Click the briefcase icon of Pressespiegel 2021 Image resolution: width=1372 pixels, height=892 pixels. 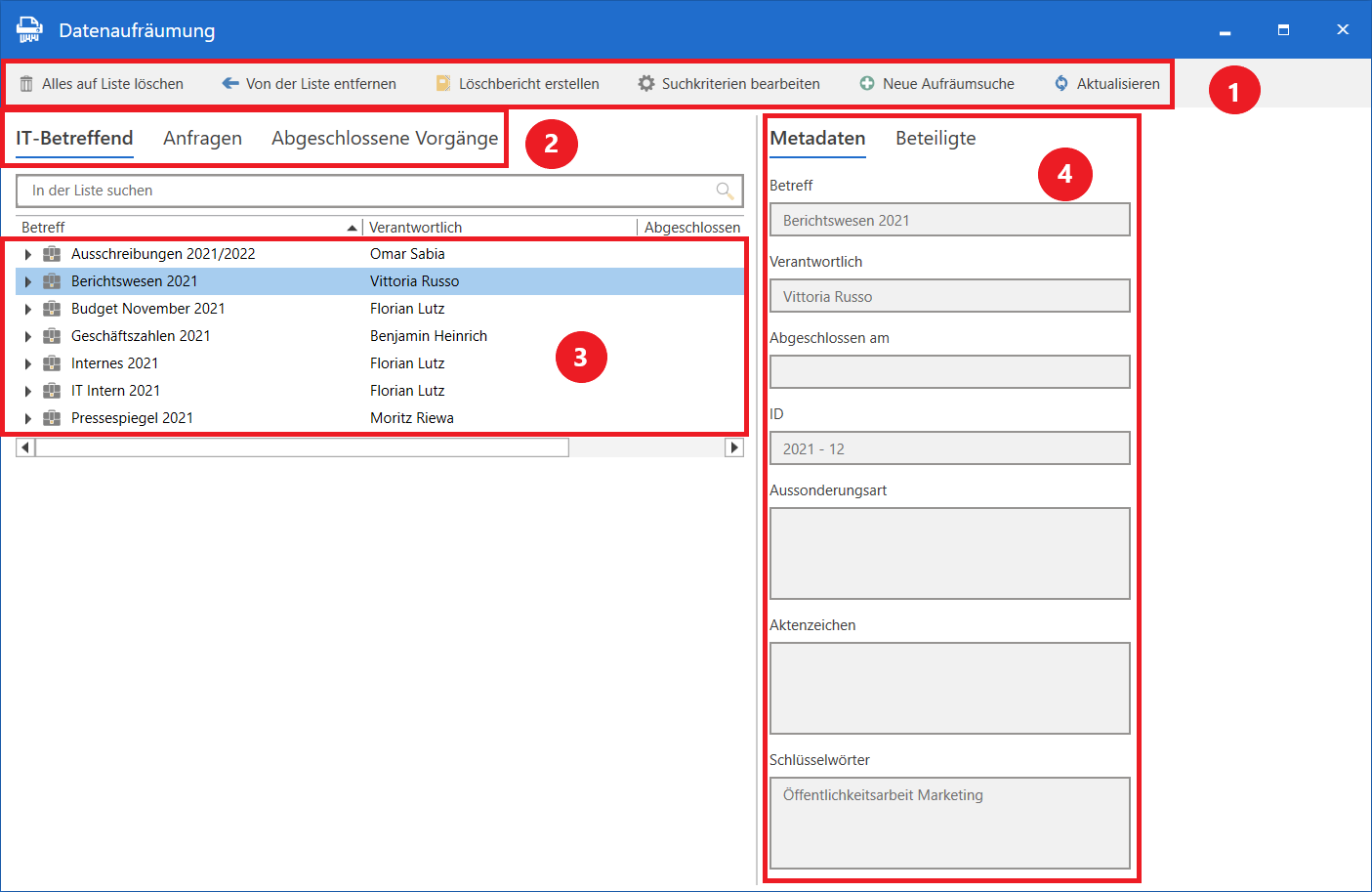pos(52,418)
